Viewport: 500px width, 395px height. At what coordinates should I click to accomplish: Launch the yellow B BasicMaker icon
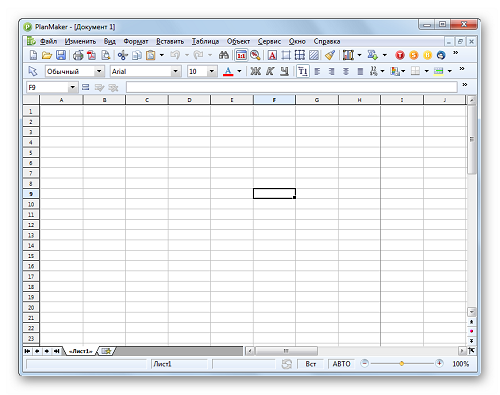pos(427,55)
